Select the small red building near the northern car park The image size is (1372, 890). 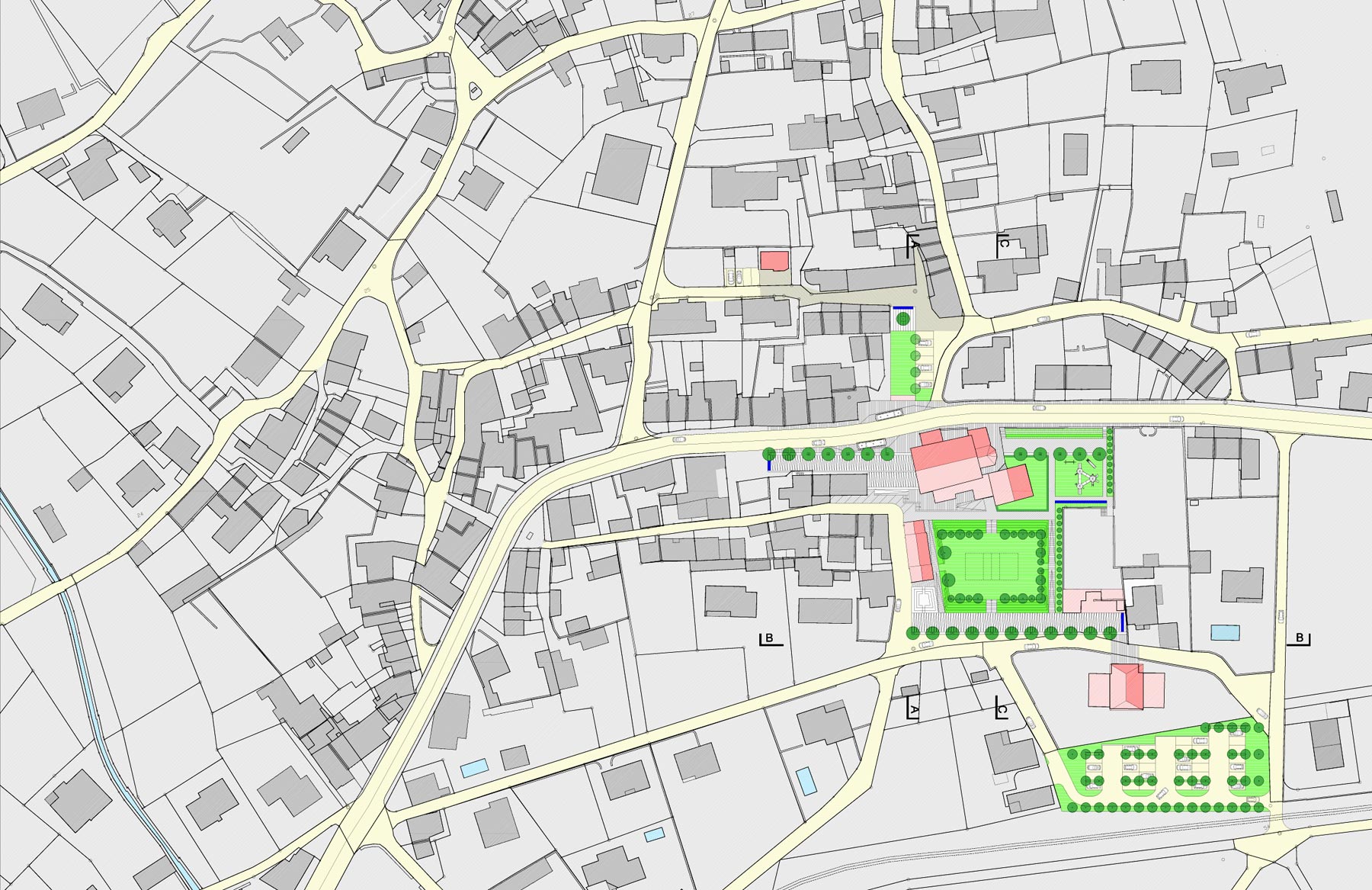pos(774,260)
